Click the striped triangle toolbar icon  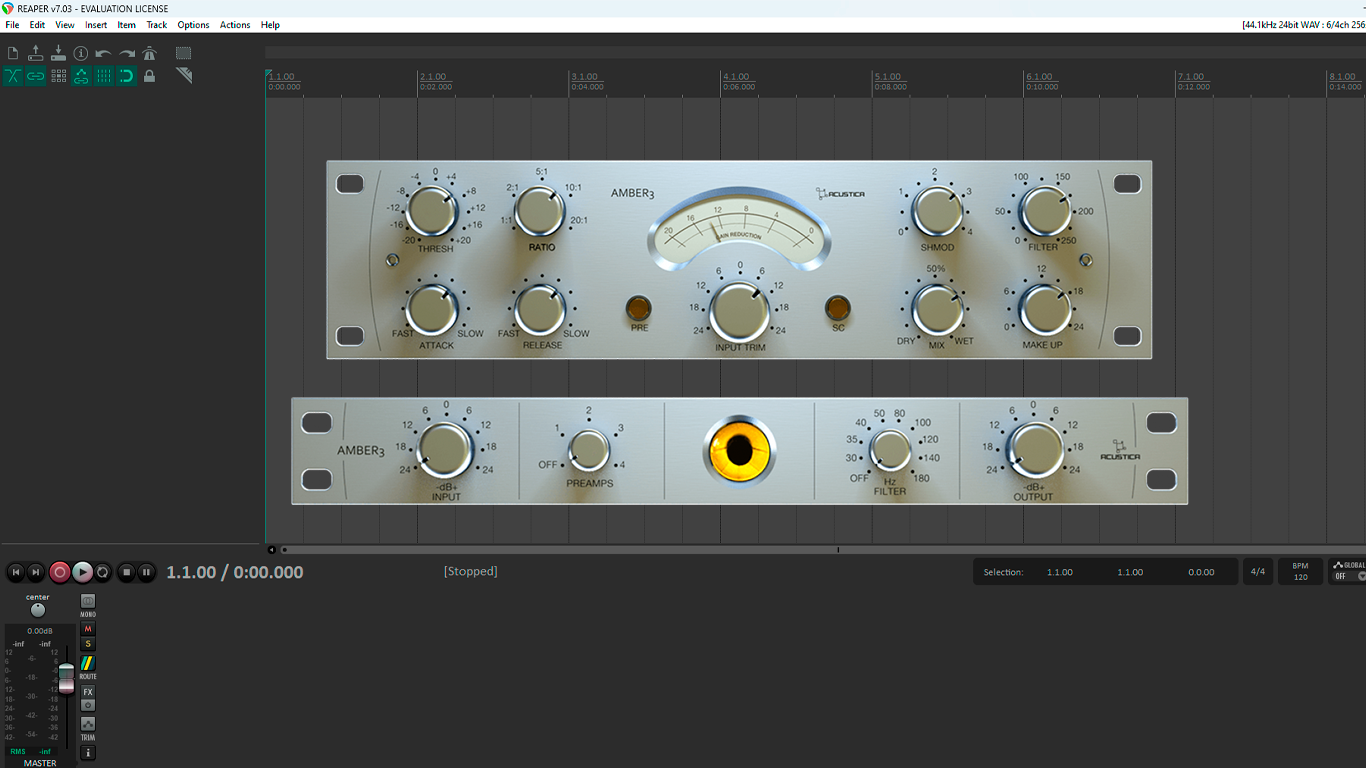183,76
